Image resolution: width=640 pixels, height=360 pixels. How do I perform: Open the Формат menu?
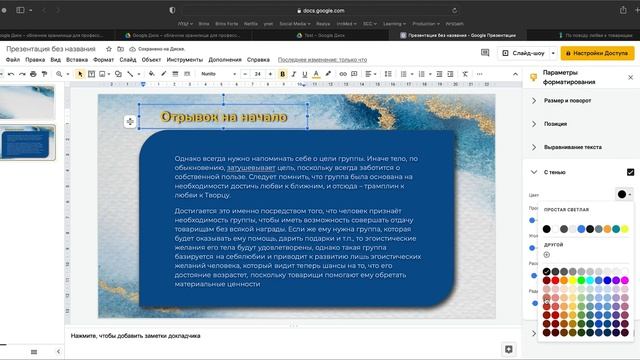103,60
